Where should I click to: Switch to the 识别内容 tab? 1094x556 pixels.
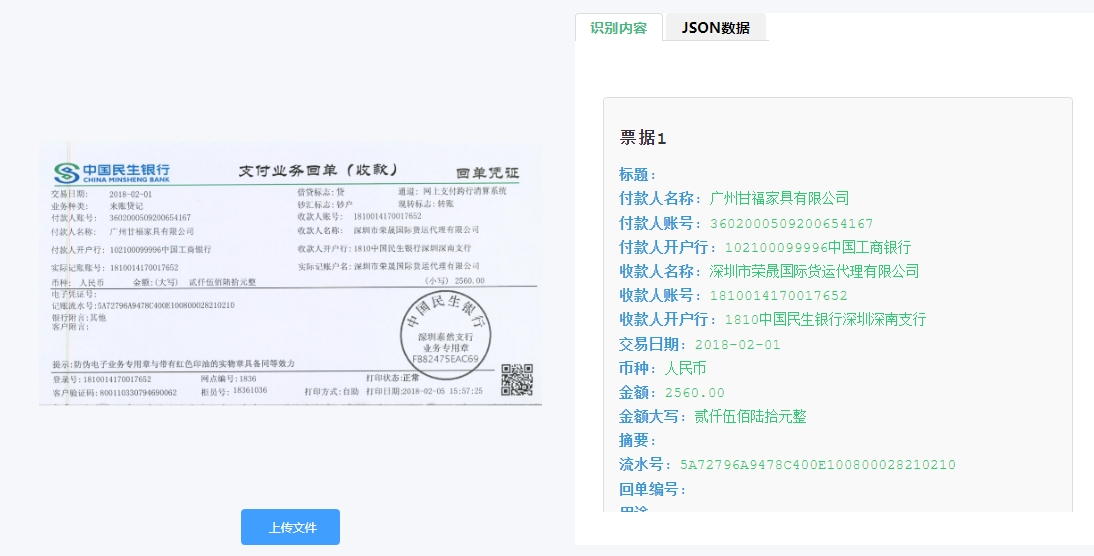tap(618, 28)
